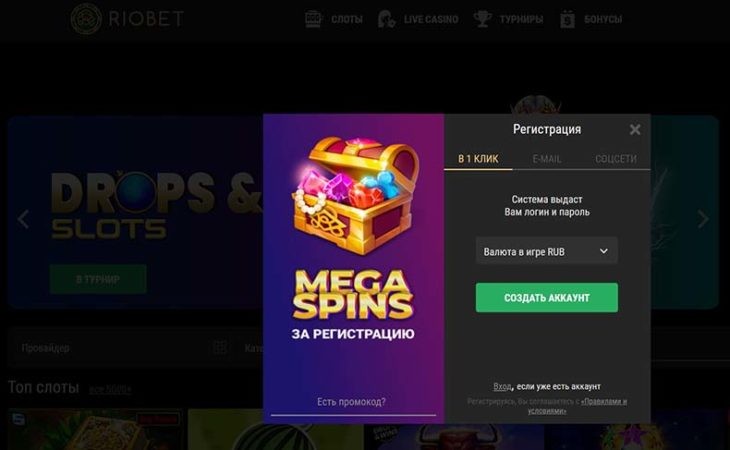The image size is (730, 450).
Task: Close the registration popup with X icon
Action: click(x=635, y=129)
